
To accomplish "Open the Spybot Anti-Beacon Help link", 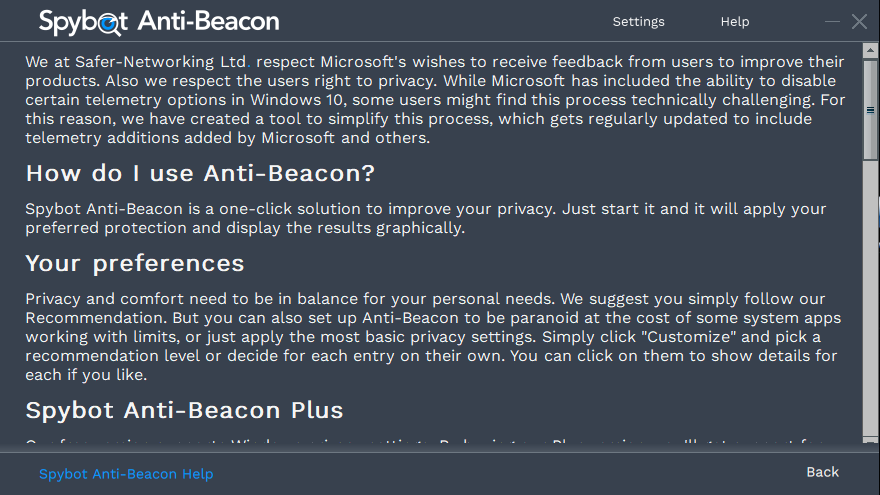I will point(126,474).
